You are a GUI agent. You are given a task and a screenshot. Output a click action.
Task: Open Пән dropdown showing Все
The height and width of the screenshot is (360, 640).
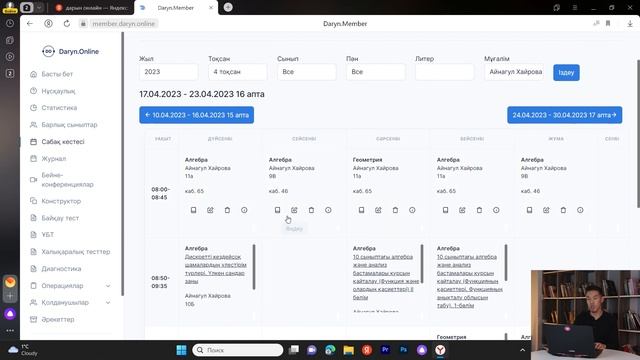[x=376, y=72]
